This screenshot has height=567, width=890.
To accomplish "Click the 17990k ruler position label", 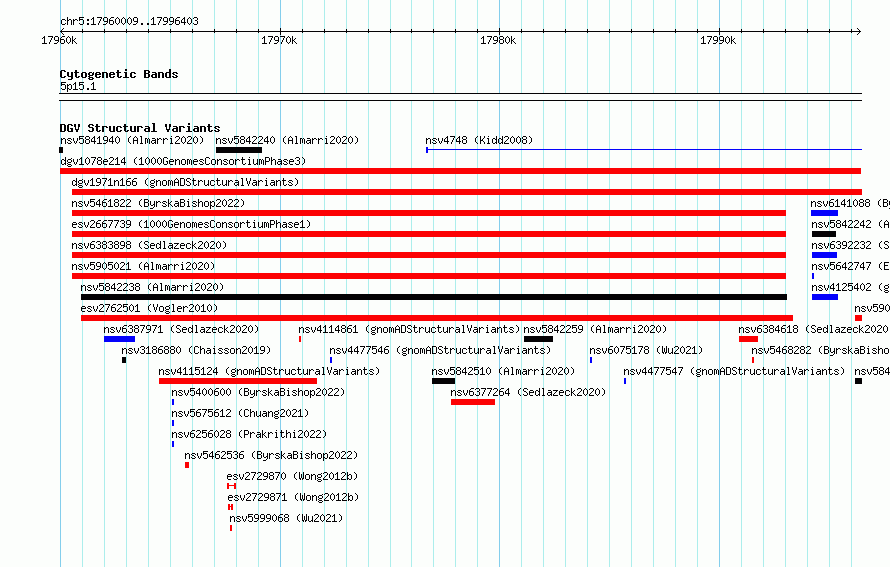I will 718,40.
